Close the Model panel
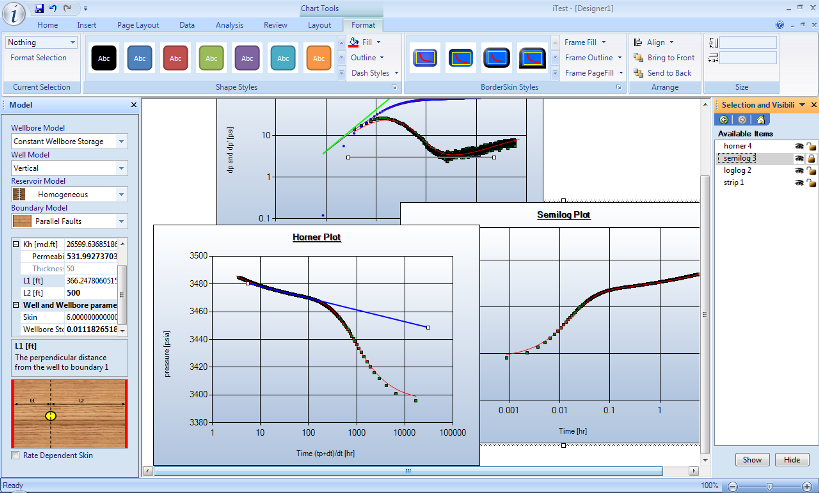The height and width of the screenshot is (493, 819). pyautogui.click(x=133, y=105)
